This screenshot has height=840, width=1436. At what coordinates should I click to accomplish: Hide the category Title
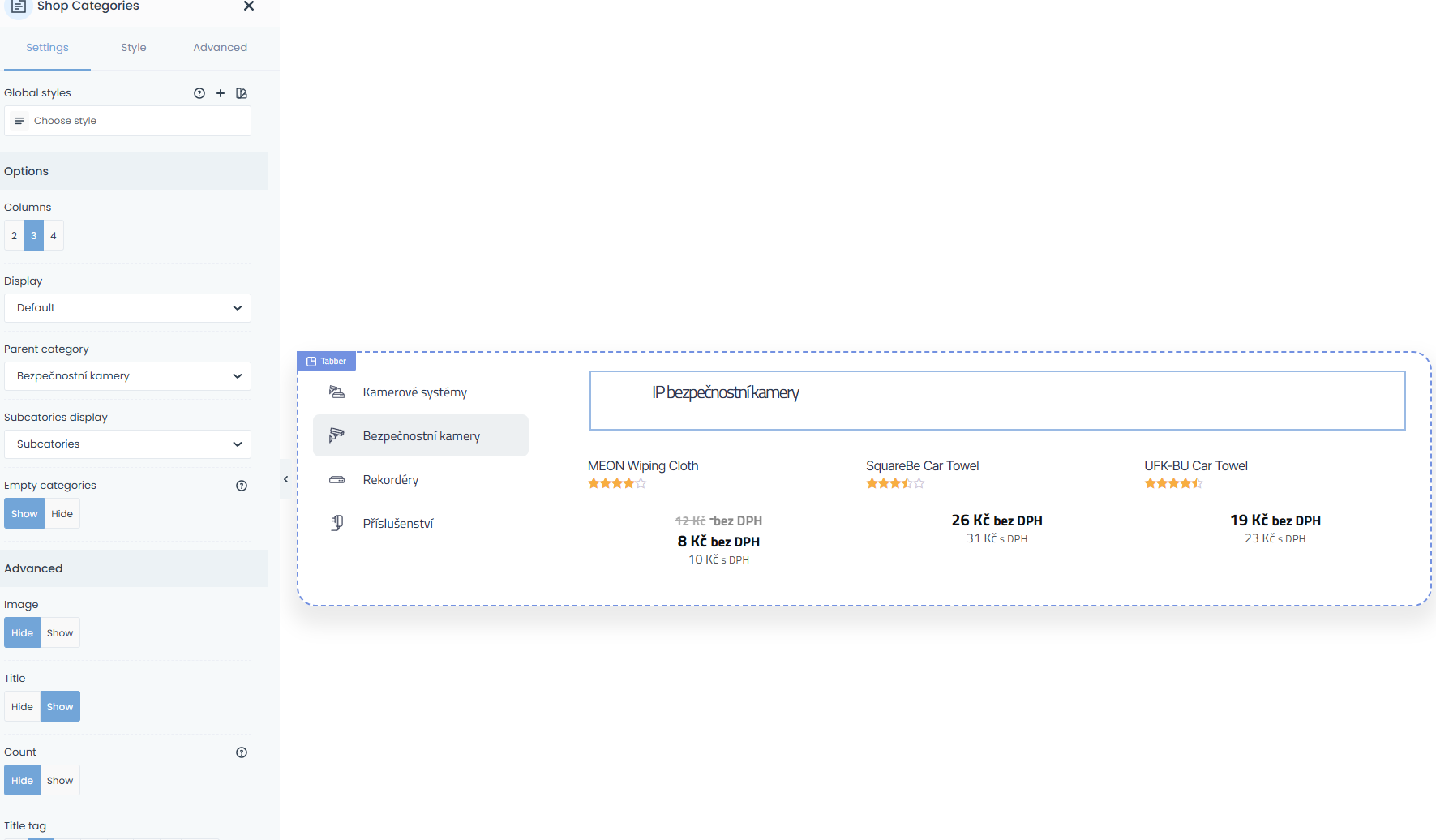pos(22,707)
